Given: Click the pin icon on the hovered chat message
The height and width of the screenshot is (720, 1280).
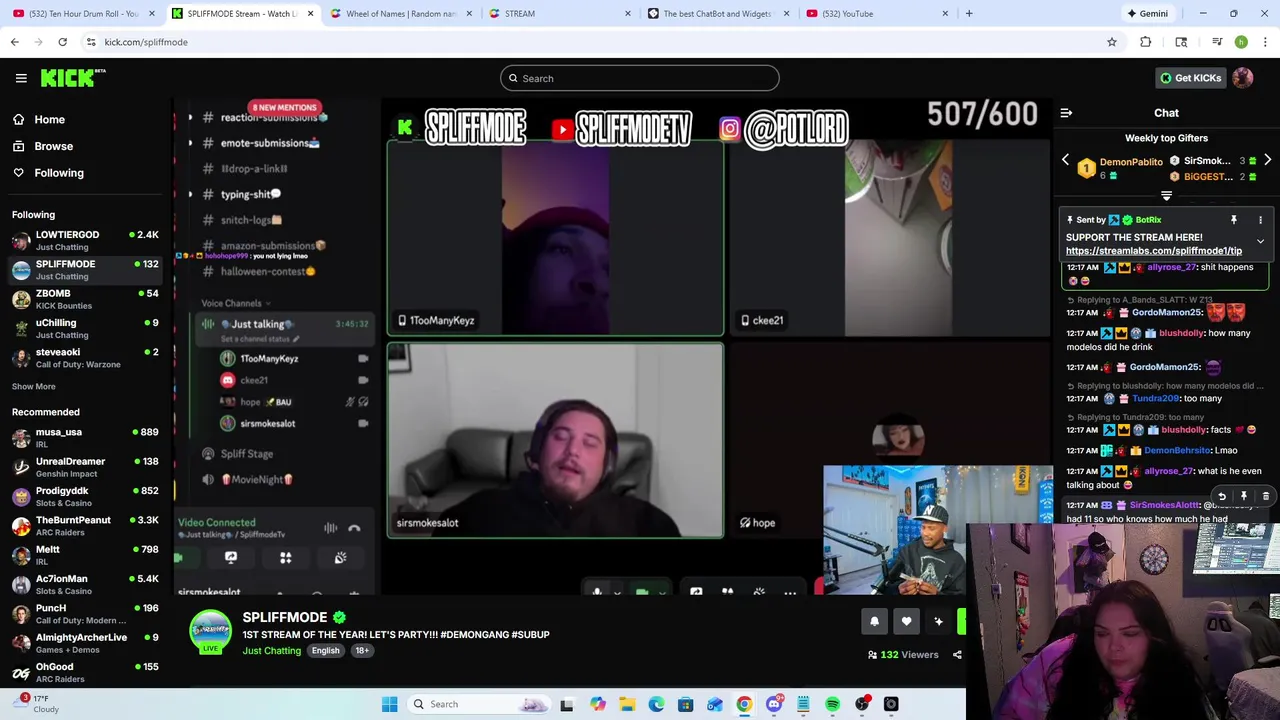Looking at the screenshot, I should [x=1243, y=496].
